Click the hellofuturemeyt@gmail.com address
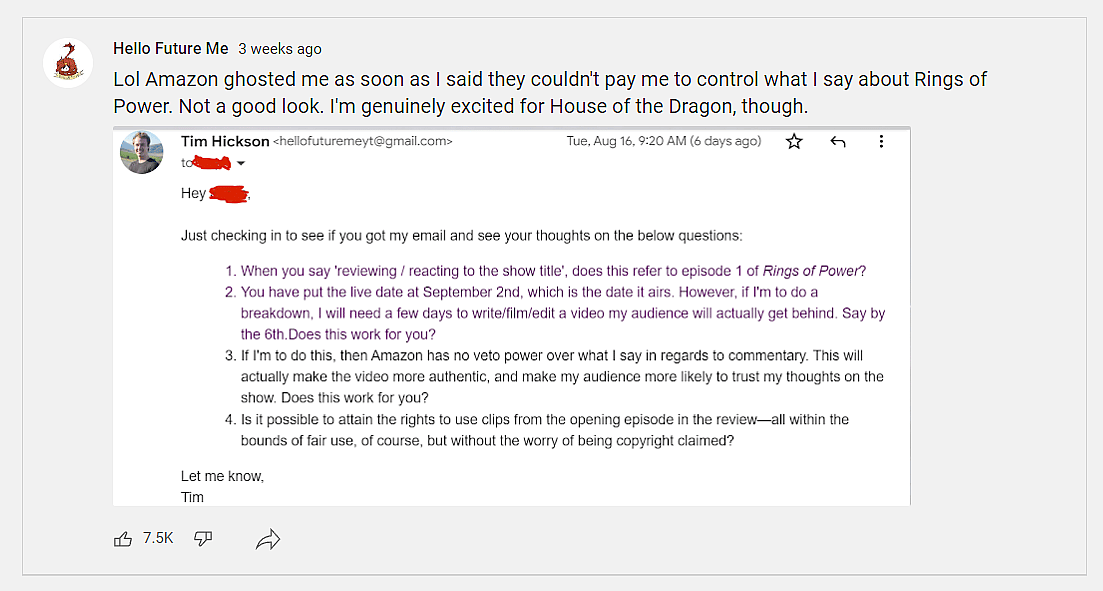This screenshot has width=1103, height=591. 362,142
